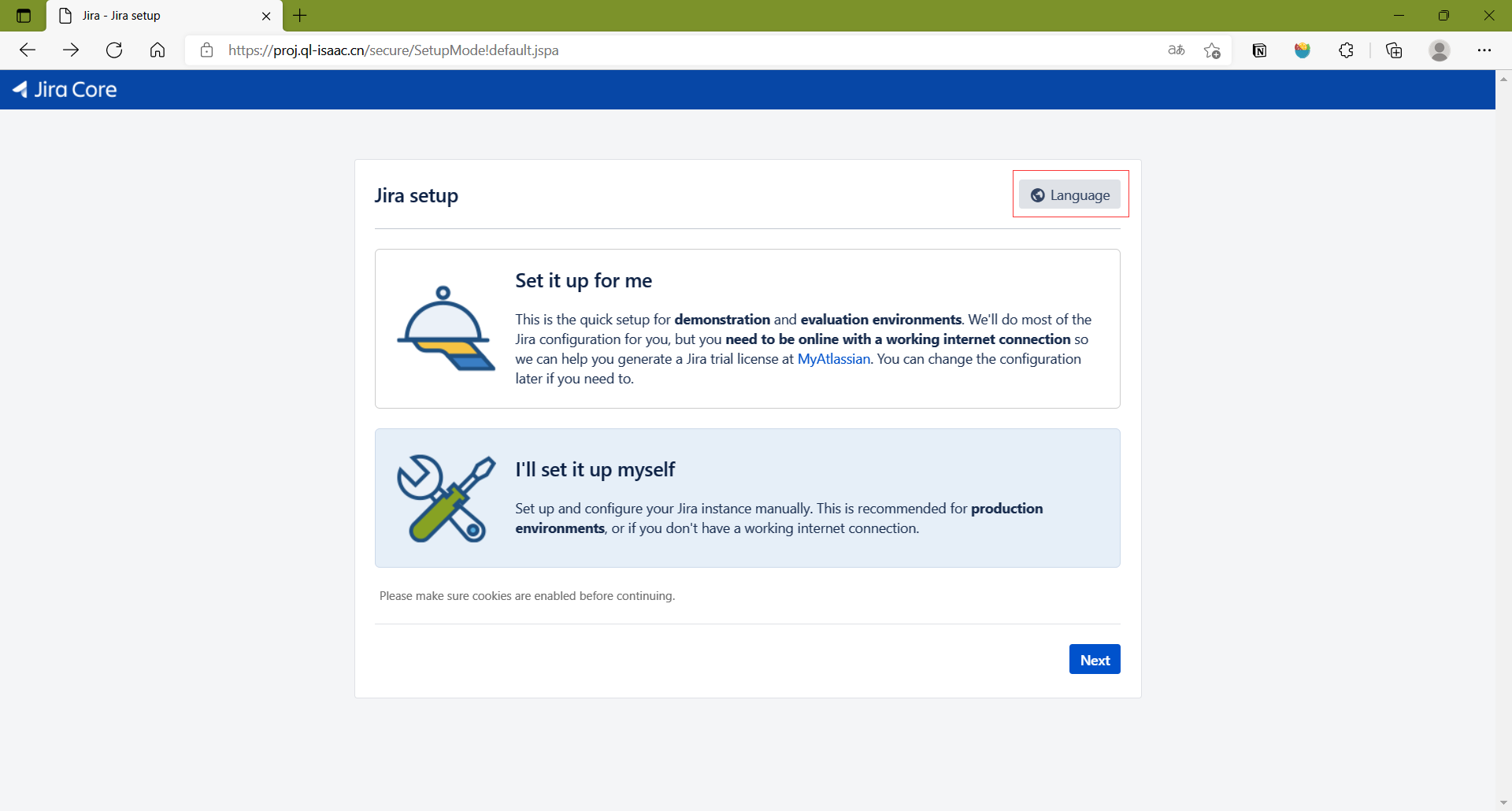1512x811 pixels.
Task: Click the browser back arrow
Action: click(28, 50)
